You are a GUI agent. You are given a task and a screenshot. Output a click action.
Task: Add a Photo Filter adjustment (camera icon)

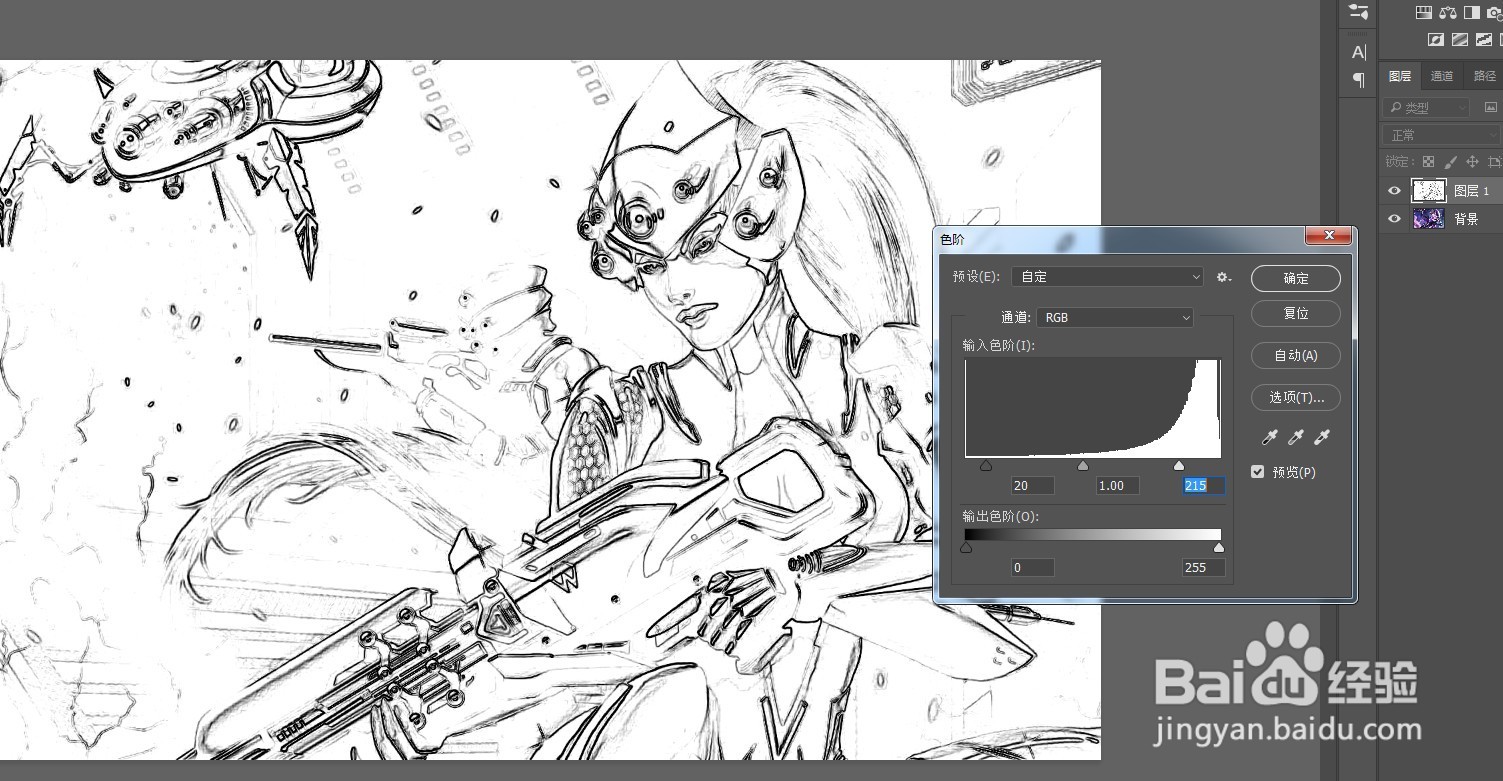(1495, 13)
